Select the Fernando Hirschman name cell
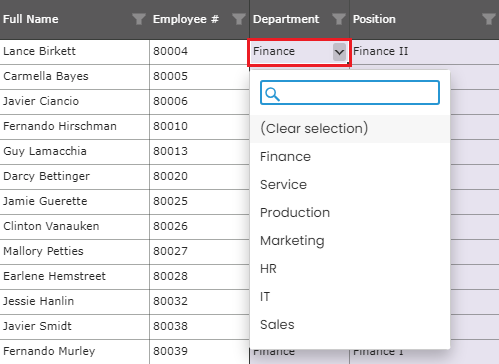 pos(75,127)
